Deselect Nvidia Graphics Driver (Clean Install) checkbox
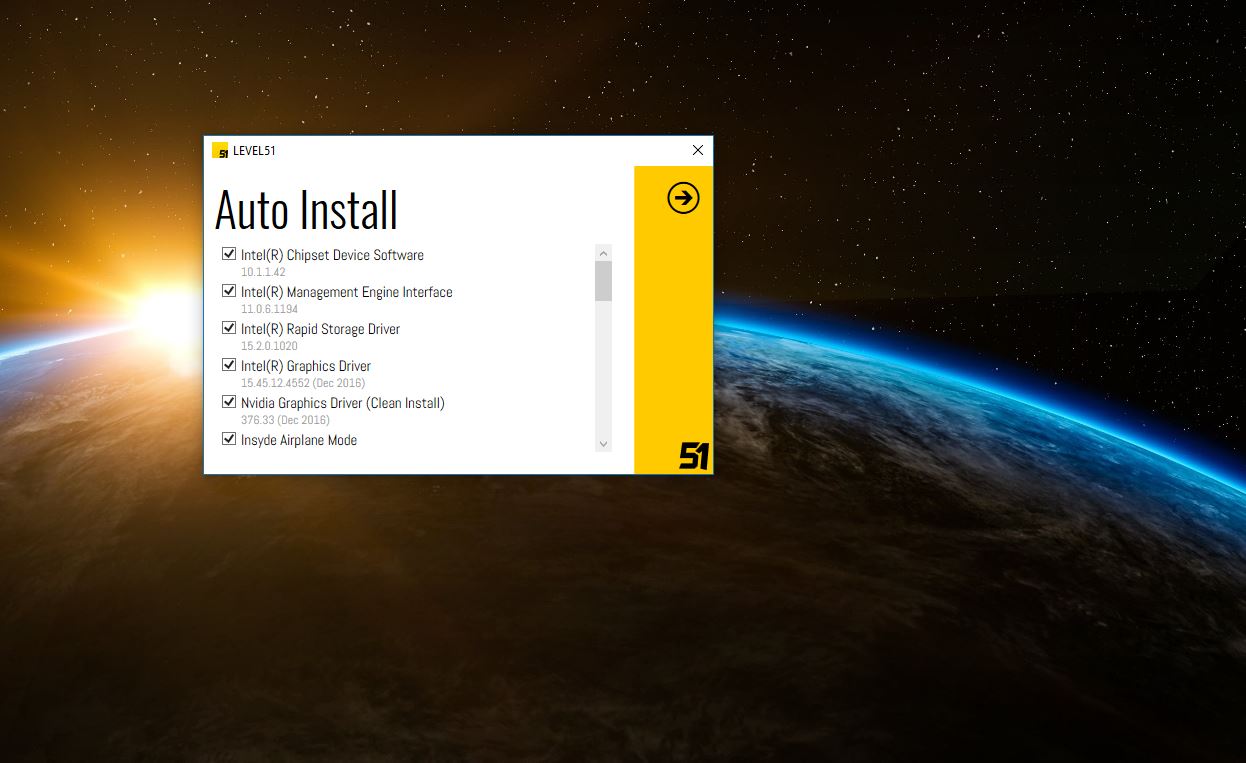The height and width of the screenshot is (763, 1246). pyautogui.click(x=229, y=402)
